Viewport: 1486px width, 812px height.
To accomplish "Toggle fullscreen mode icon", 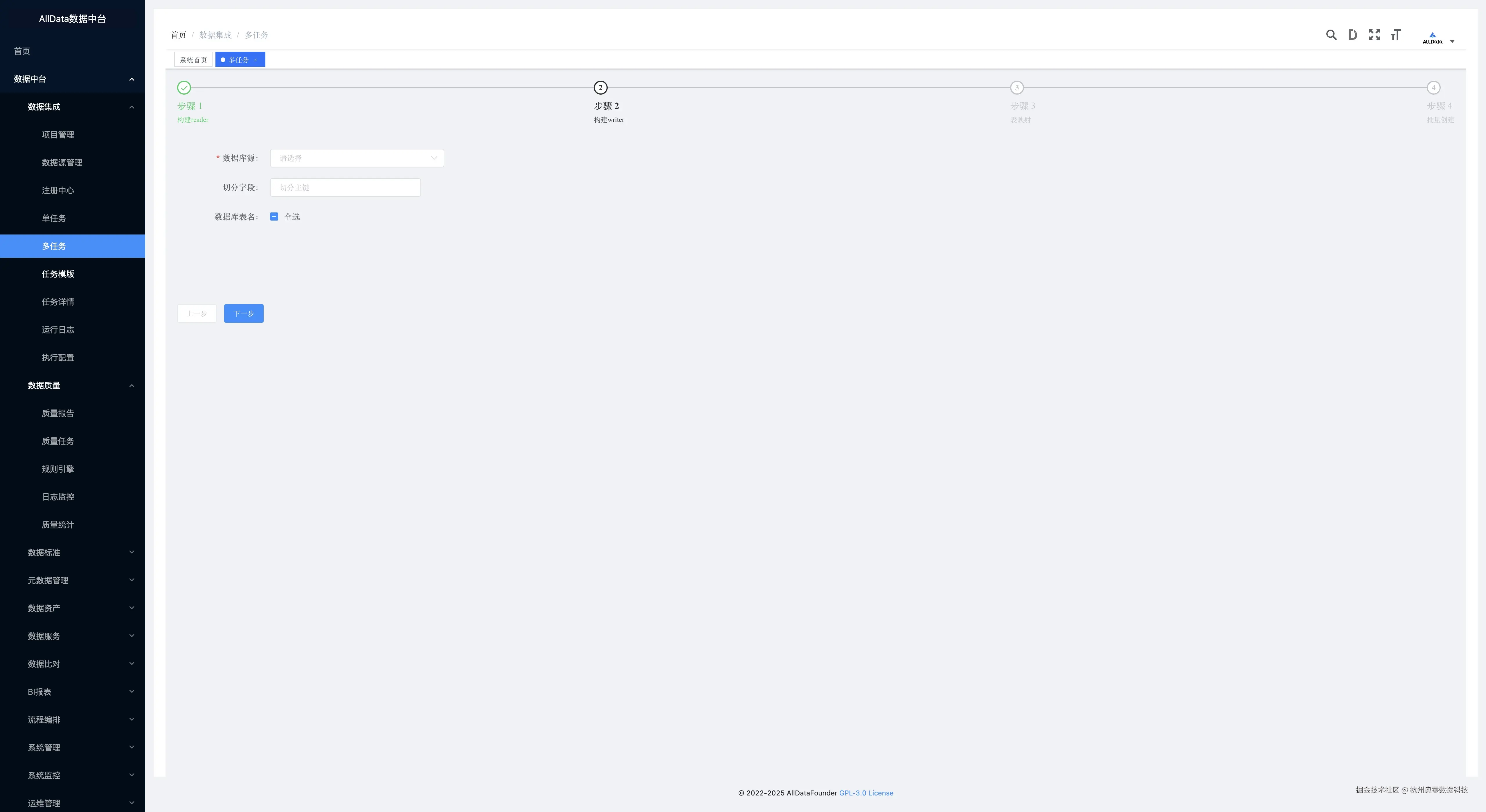I will tap(1374, 35).
